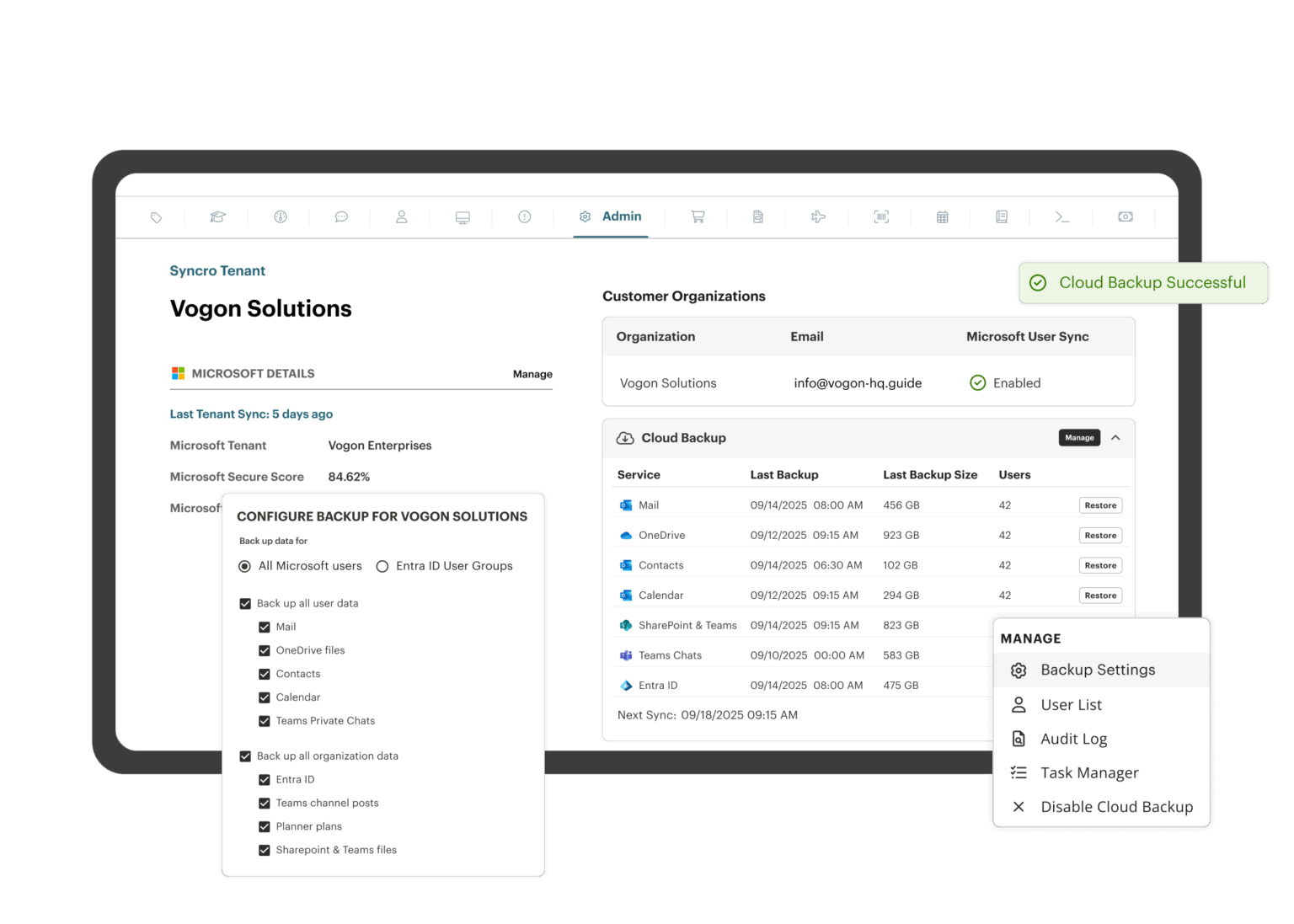Select the monitor/assets icon in the navigation bar
Screen dimensions: 1294x924
462,216
